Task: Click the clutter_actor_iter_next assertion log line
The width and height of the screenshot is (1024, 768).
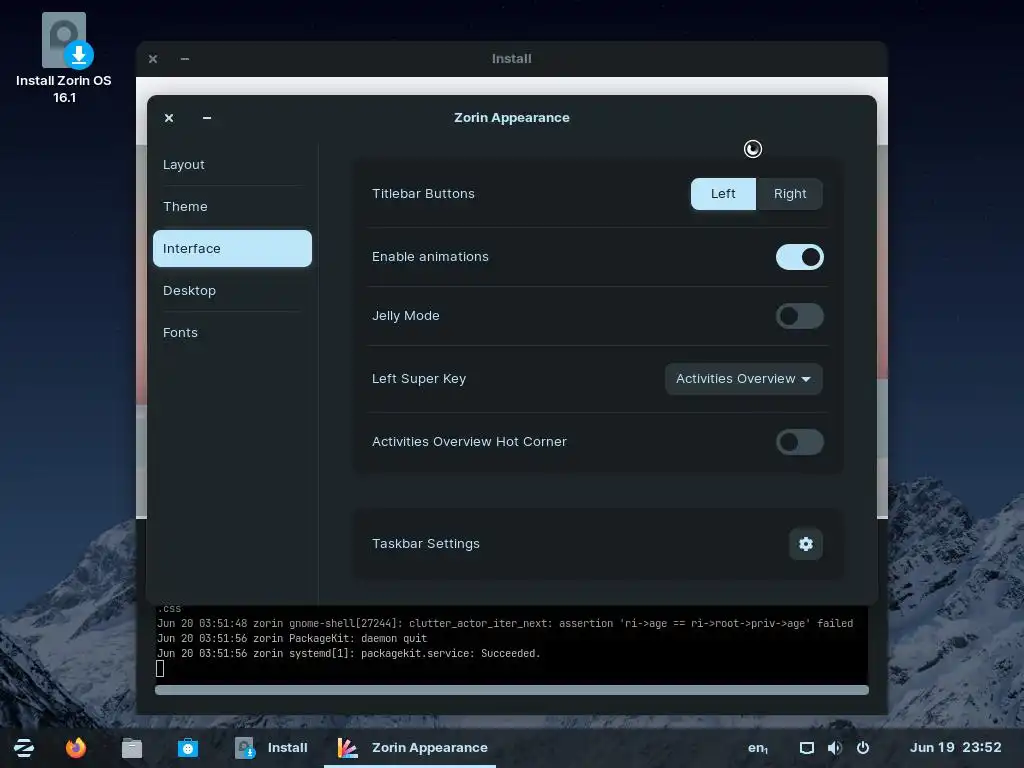Action: tap(505, 624)
